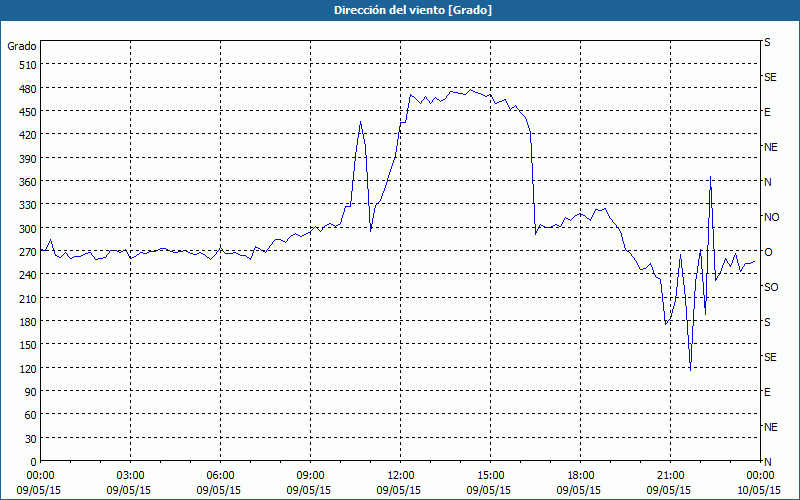
Task: Choose the SE compass label near the 480 line
Action: [x=770, y=77]
